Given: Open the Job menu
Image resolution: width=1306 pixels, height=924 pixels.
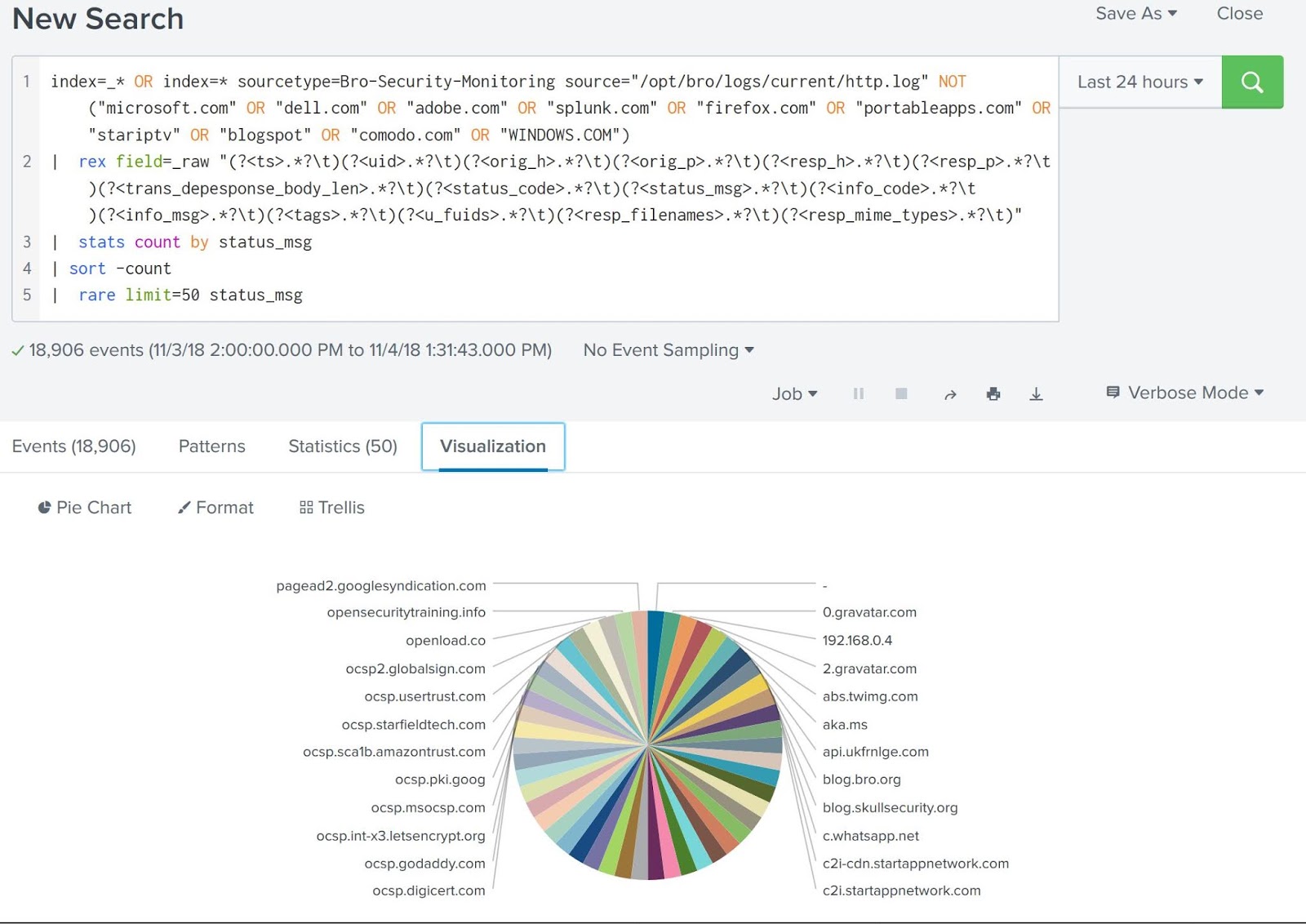Looking at the screenshot, I should (x=793, y=393).
